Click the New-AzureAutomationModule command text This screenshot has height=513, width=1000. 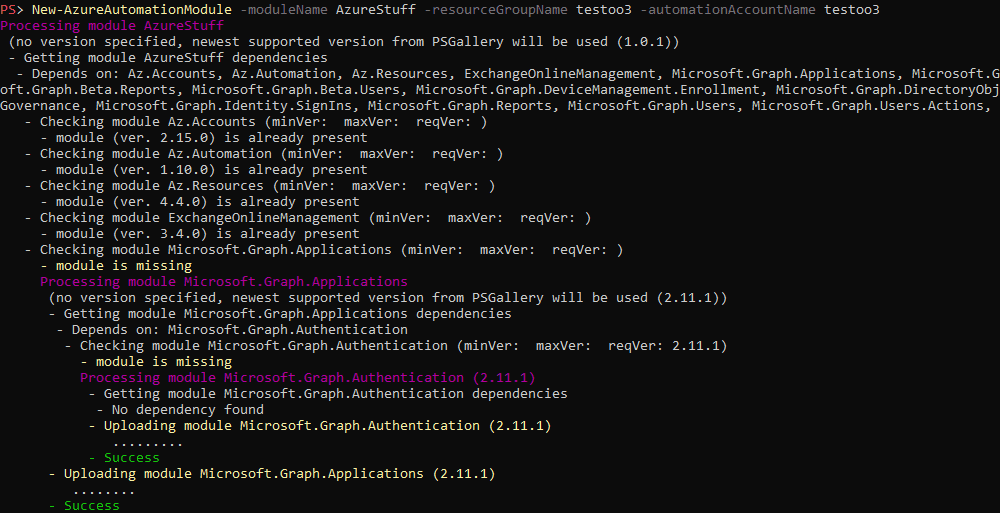(x=131, y=9)
